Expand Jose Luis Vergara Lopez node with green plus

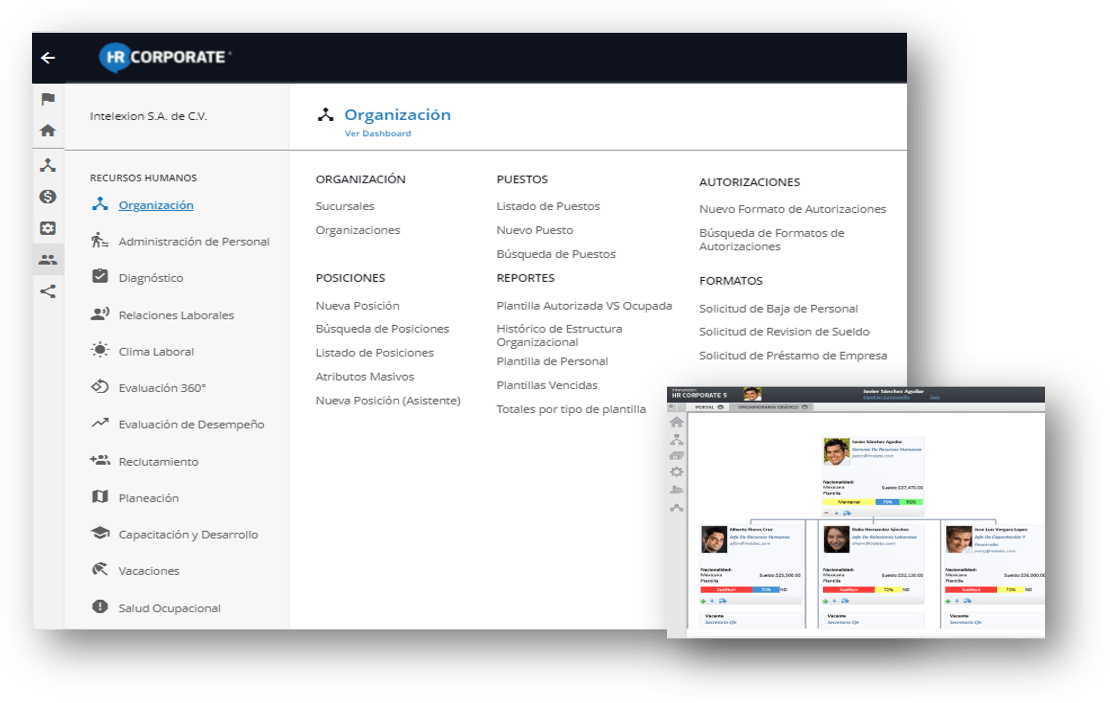click(949, 600)
